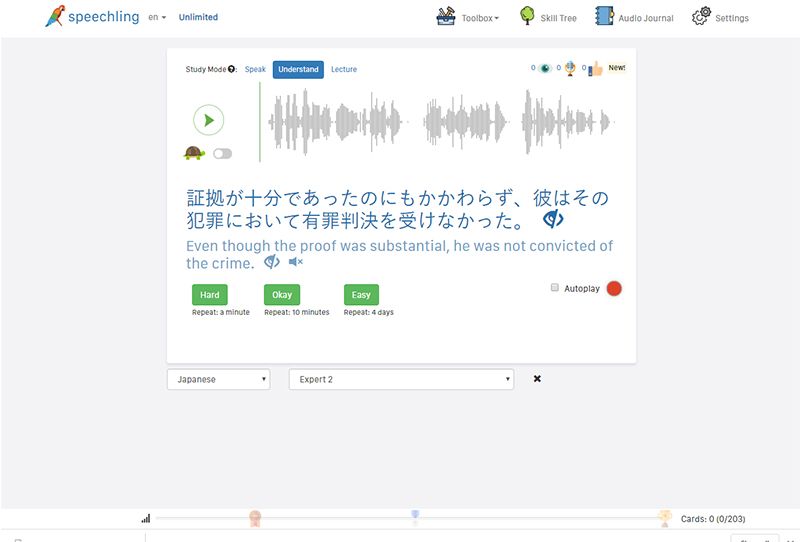Open Settings via the gear icon
This screenshot has height=542, width=800.
tap(701, 17)
